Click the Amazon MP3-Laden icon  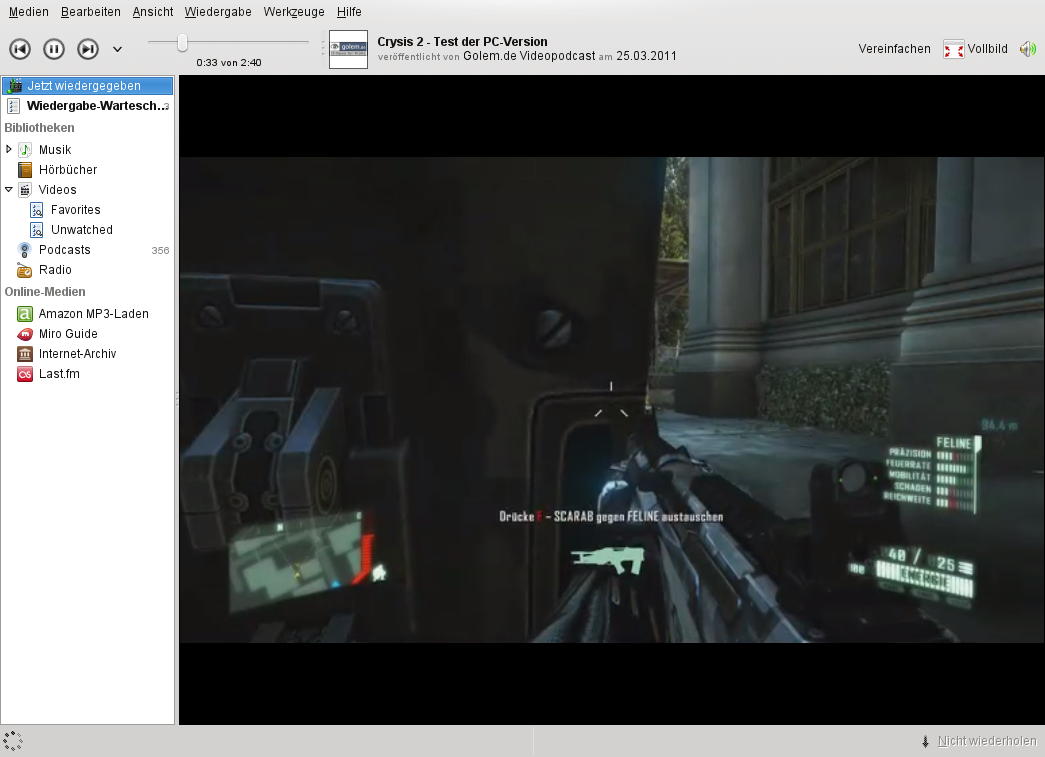[25, 314]
